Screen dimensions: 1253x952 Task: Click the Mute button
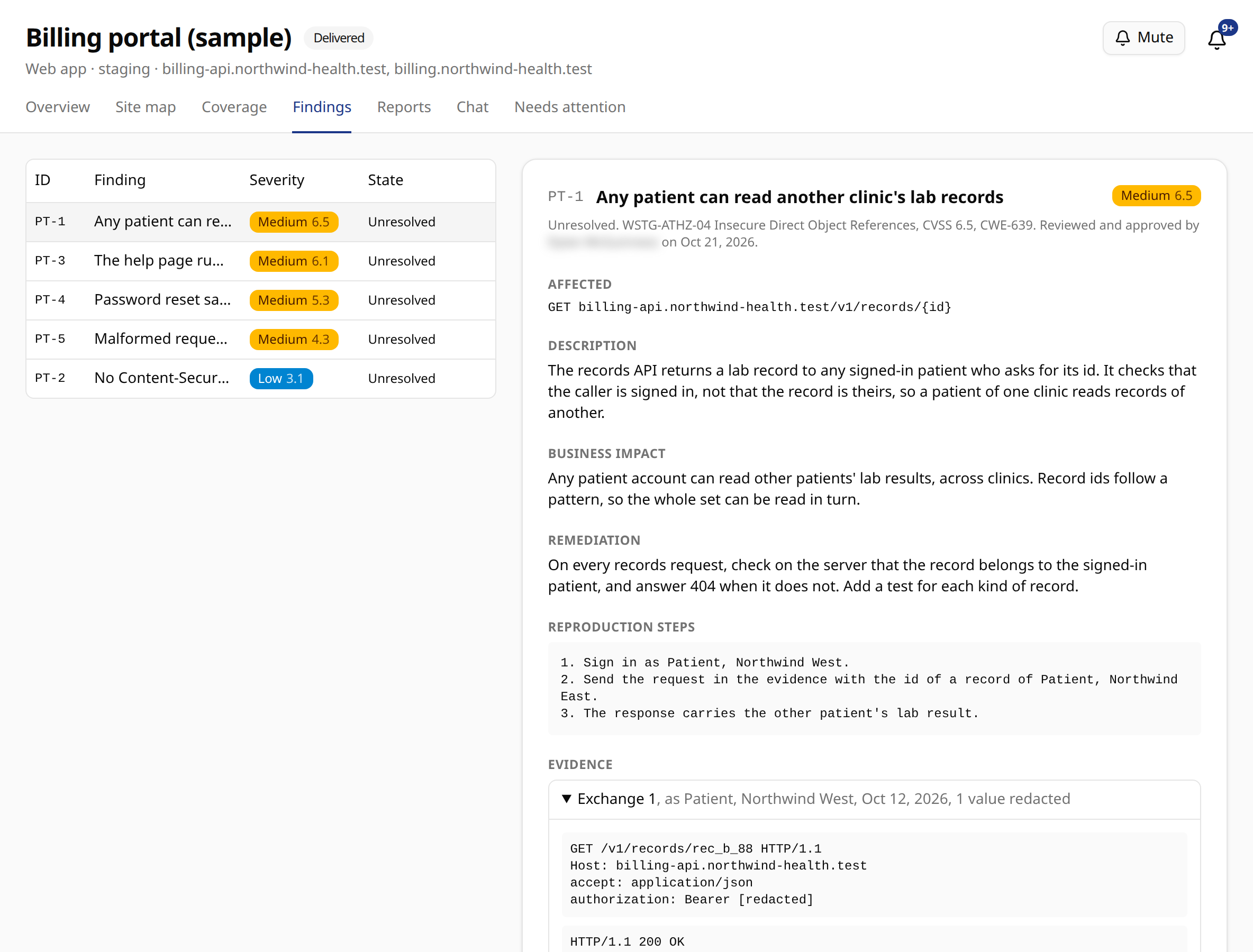pyautogui.click(x=1143, y=38)
